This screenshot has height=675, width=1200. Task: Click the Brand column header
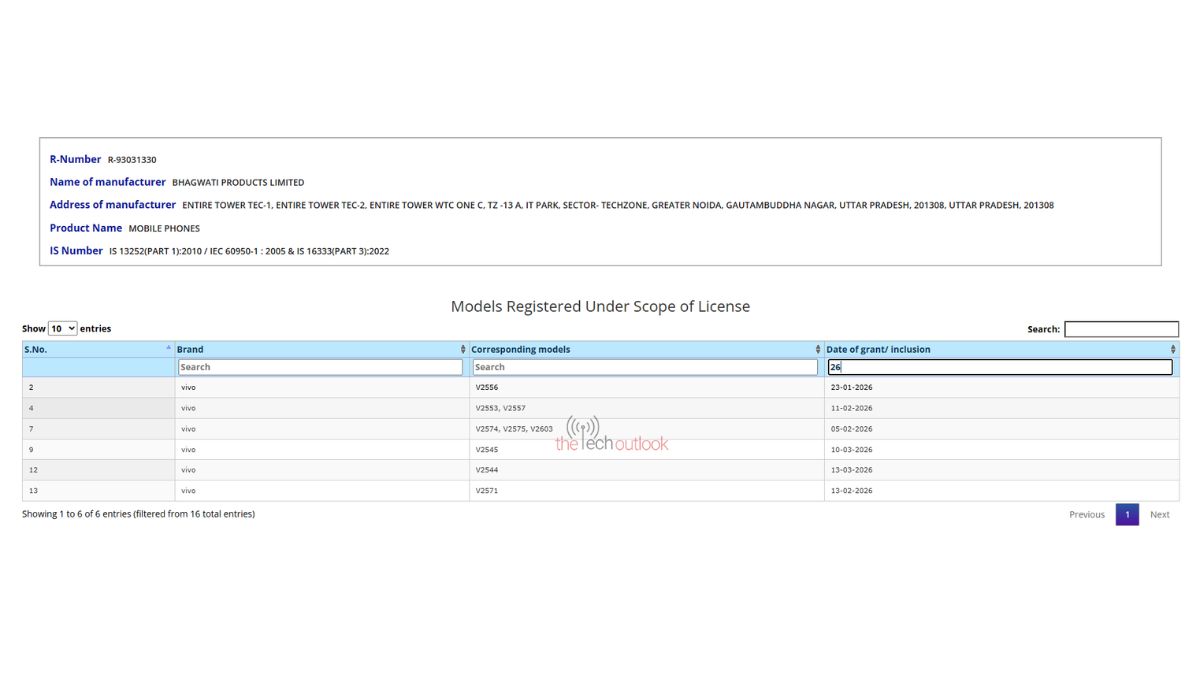[190, 349]
